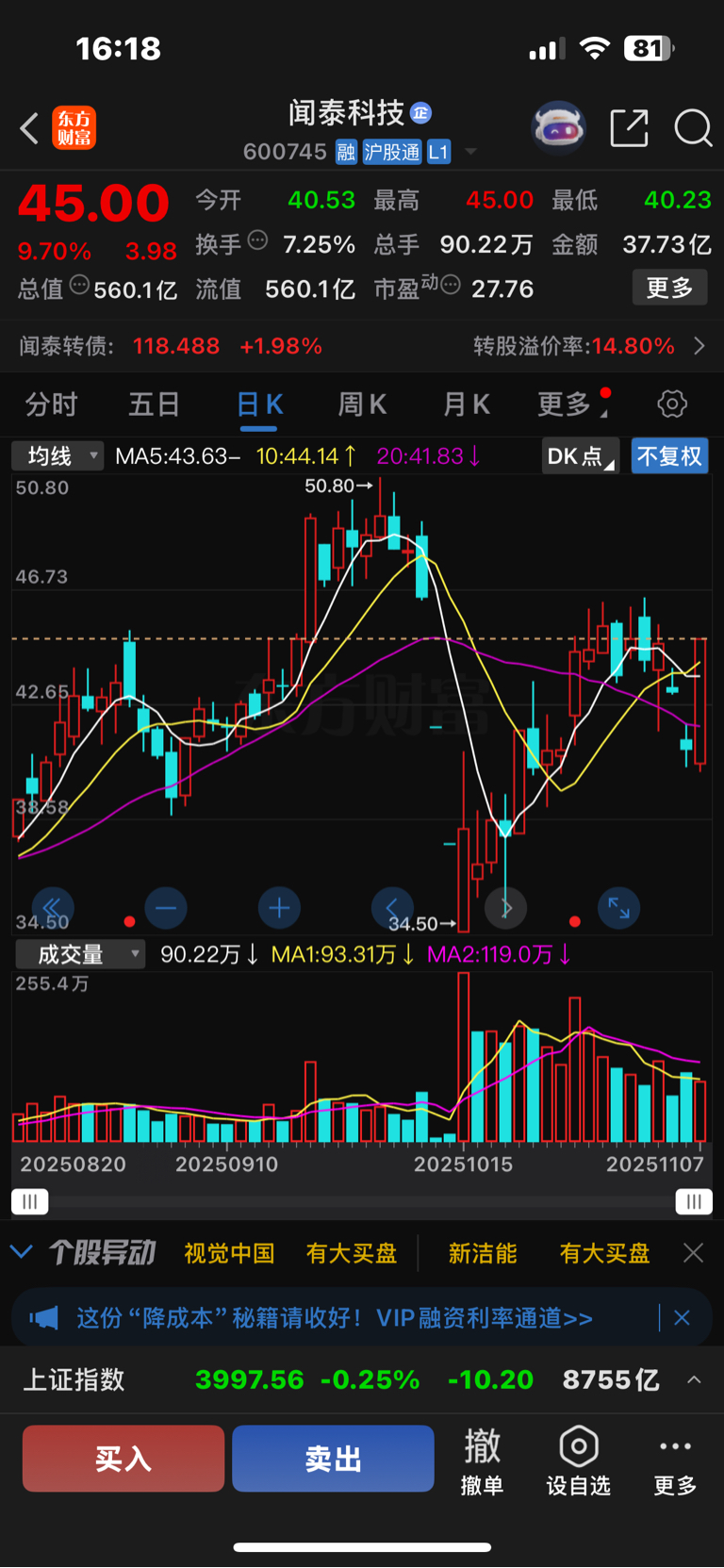The width and height of the screenshot is (724, 1568).
Task: Open the robot assistant avatar
Action: click(558, 127)
